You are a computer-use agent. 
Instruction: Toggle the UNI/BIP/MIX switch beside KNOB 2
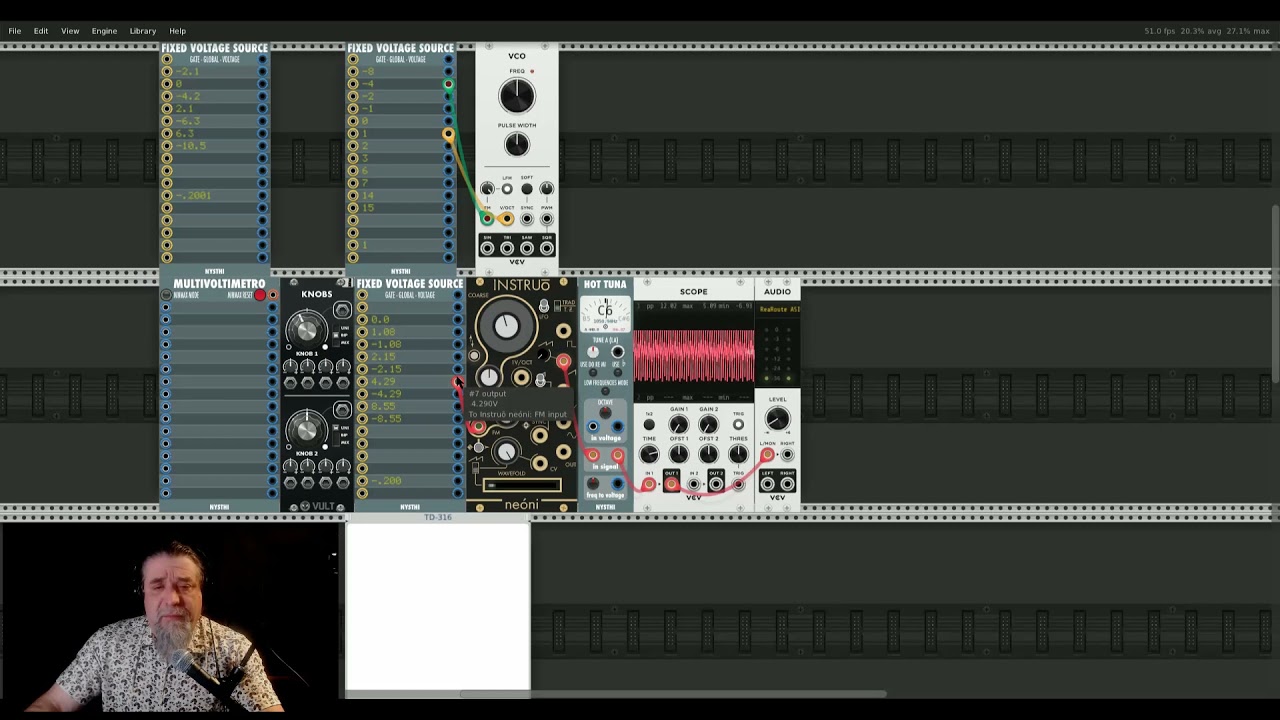coord(336,435)
